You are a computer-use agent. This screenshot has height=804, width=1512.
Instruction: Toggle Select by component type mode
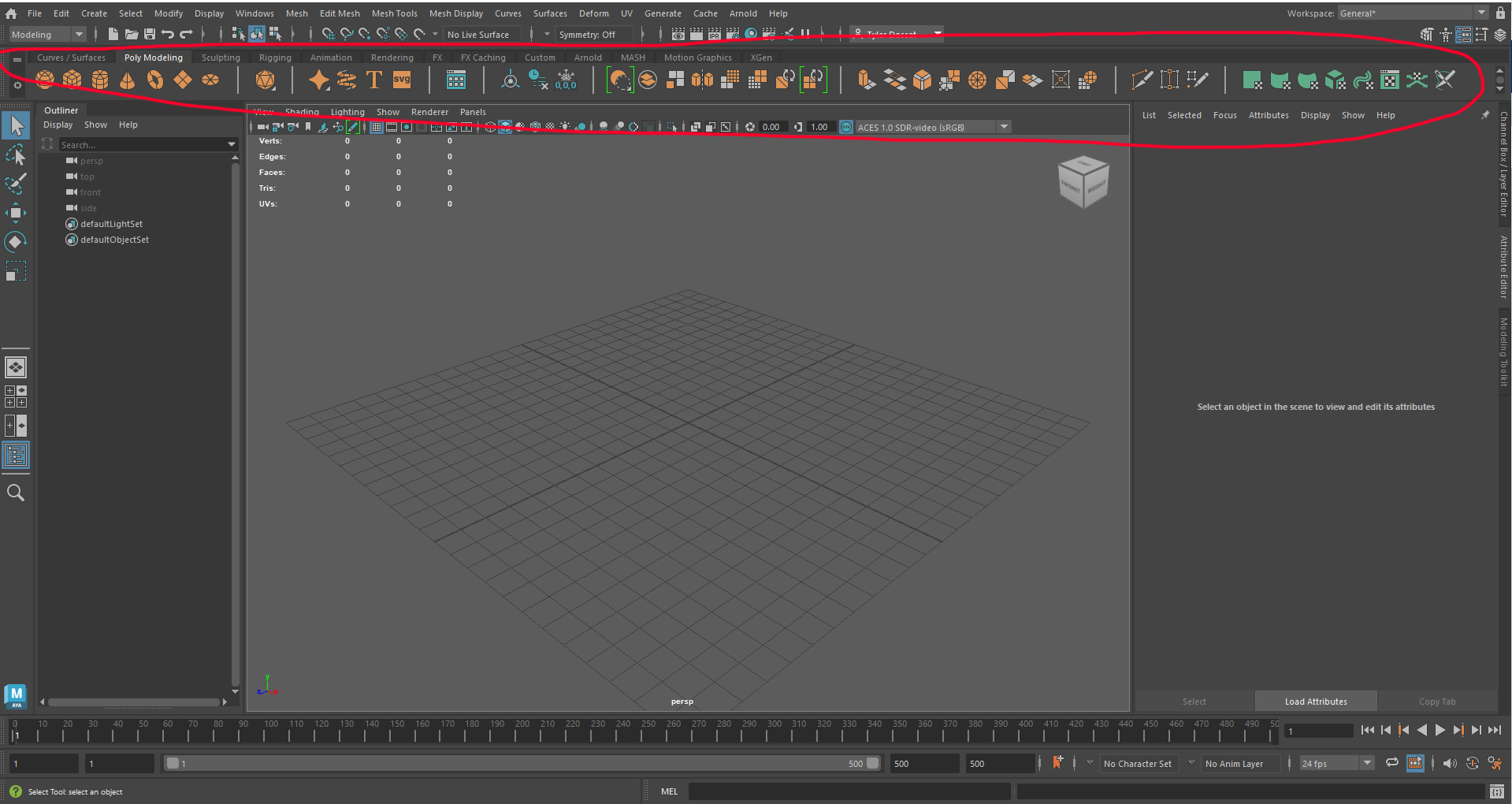275,34
